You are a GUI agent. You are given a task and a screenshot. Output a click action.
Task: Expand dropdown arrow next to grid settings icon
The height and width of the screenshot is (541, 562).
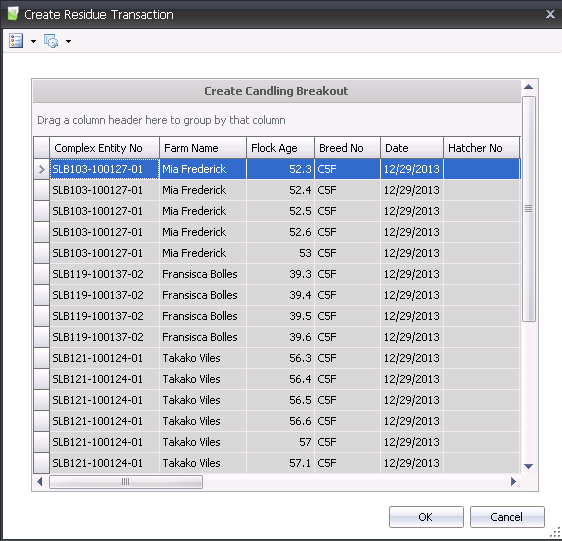click(x=68, y=42)
